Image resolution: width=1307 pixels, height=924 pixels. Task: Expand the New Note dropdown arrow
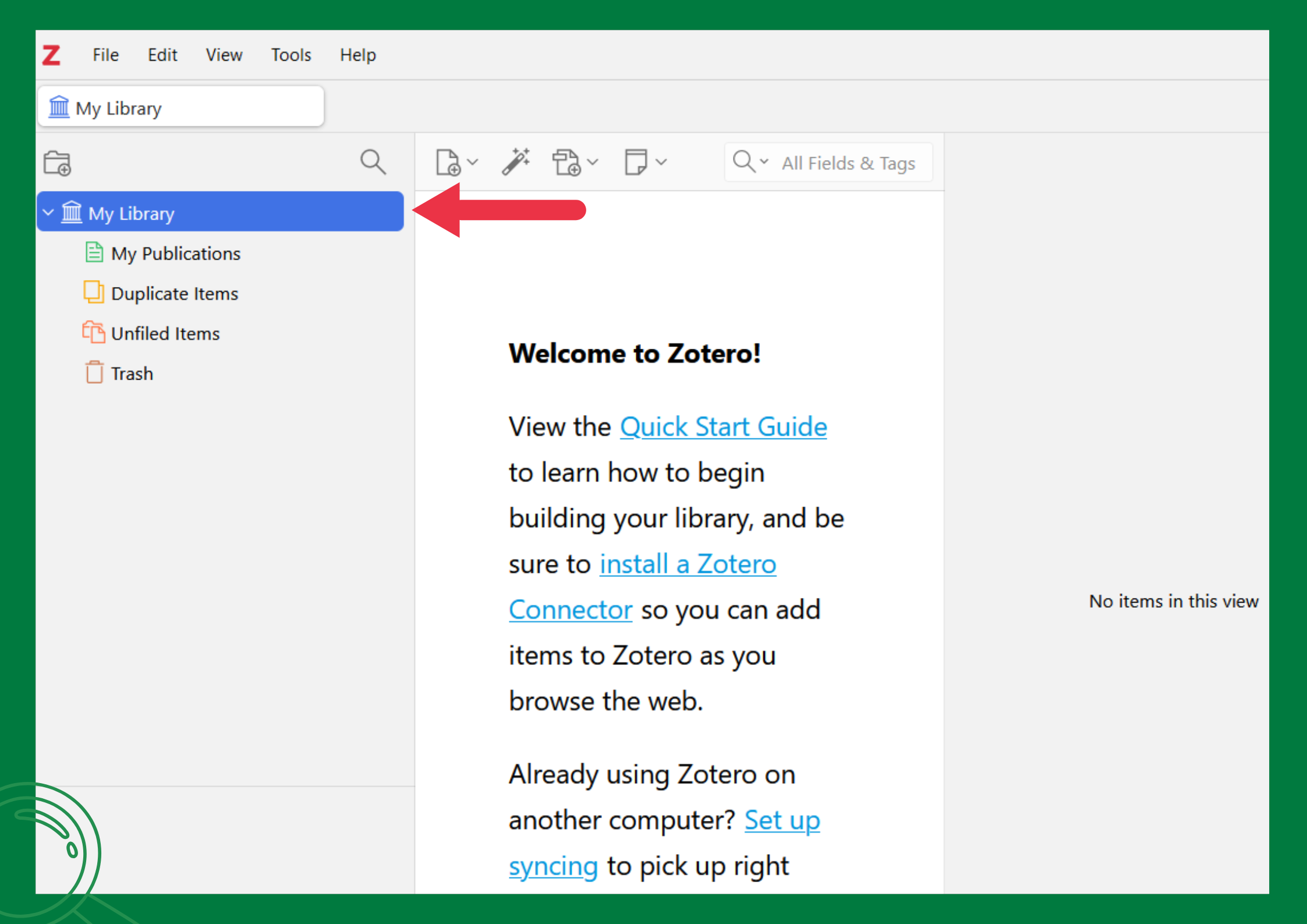[661, 162]
